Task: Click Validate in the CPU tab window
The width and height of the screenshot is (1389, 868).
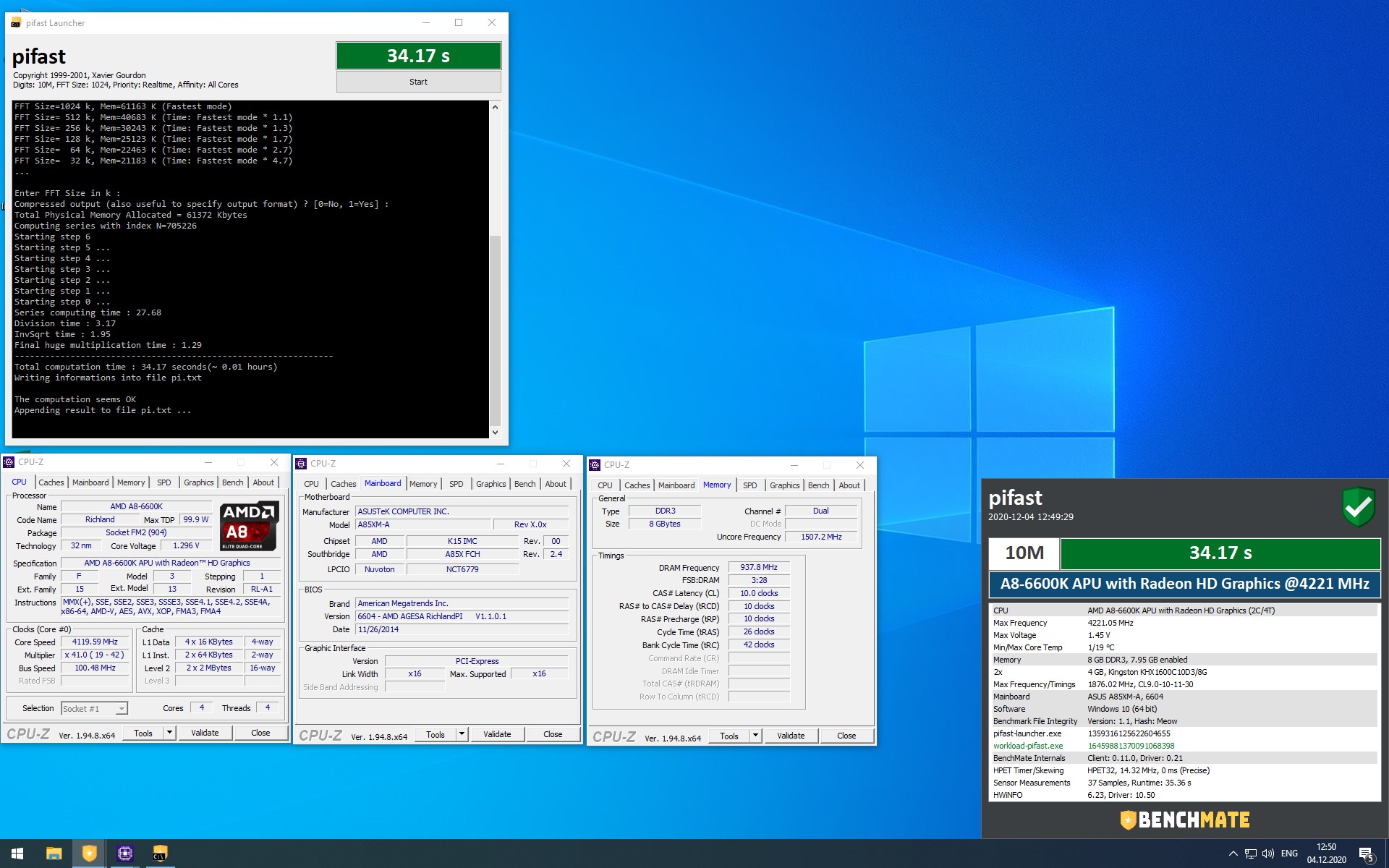Action: click(205, 733)
